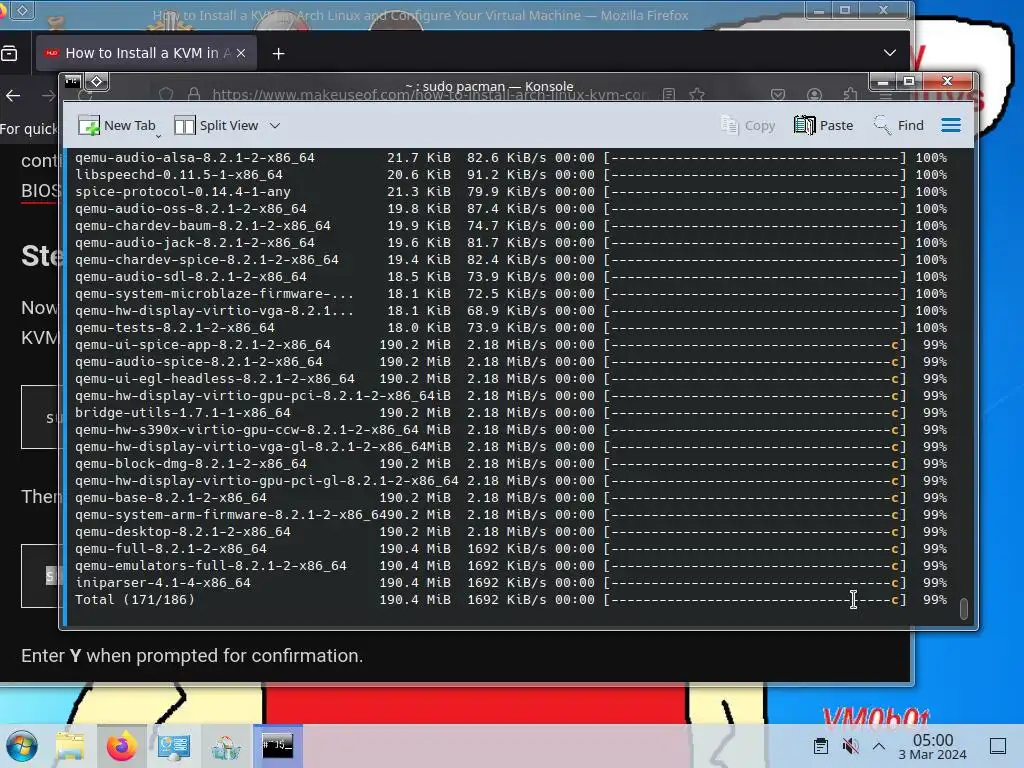Open the Firefox recent browsing view icon

(x=9, y=54)
